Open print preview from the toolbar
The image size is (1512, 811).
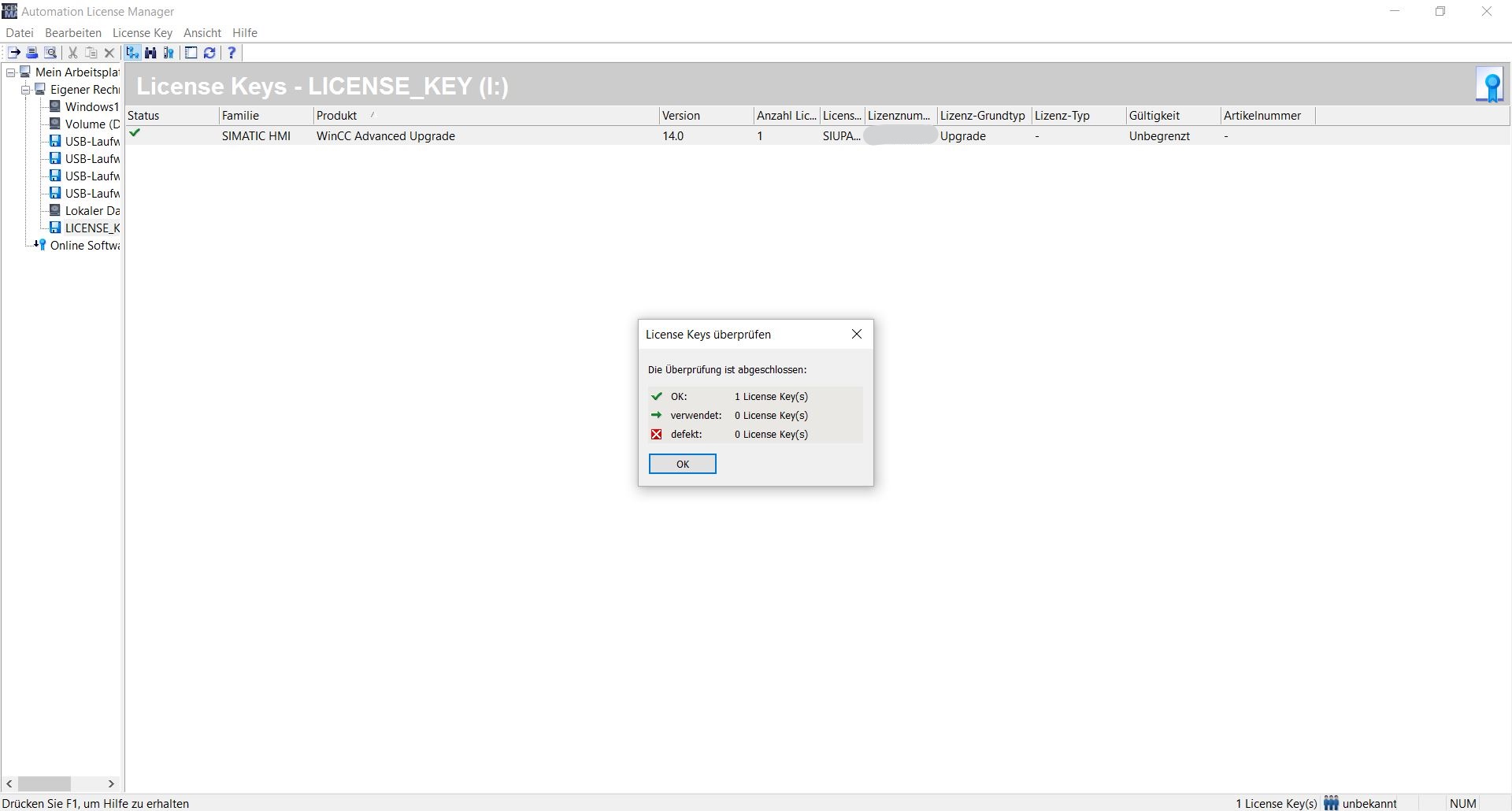pos(50,53)
